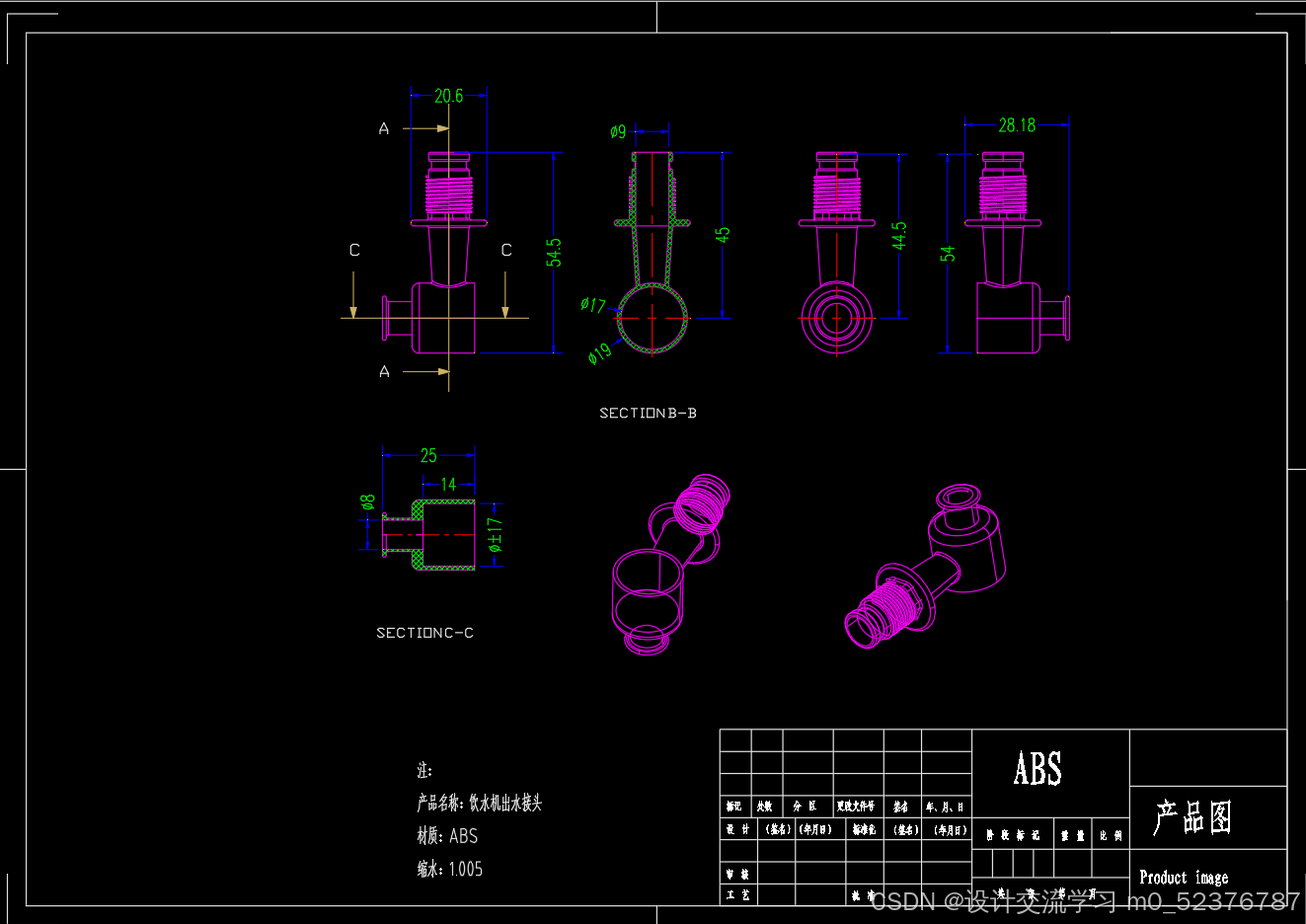Select the upper section marker letter A
This screenshot has width=1306, height=924.
tap(384, 128)
